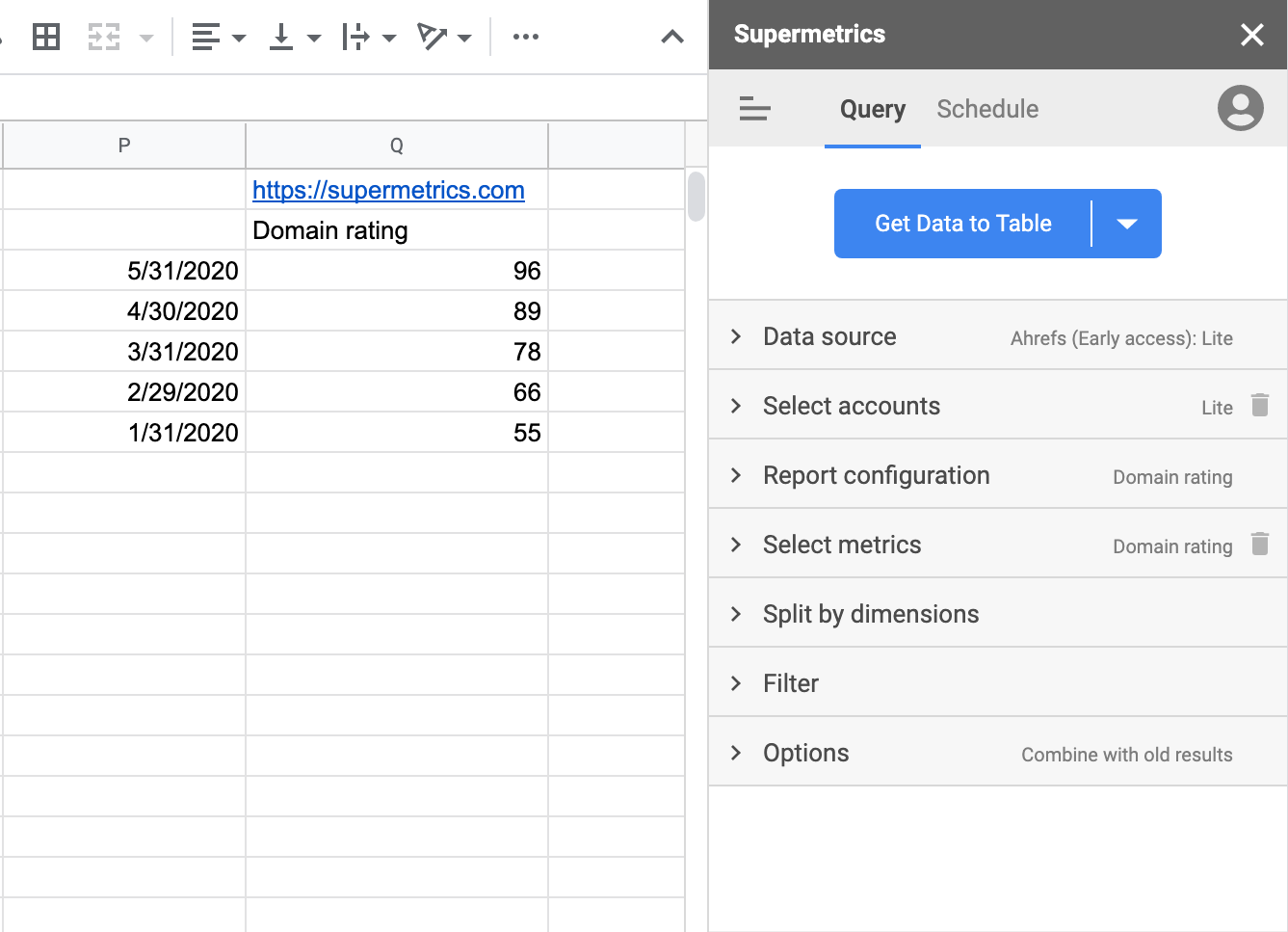
Task: Expand the Select accounts section
Action: point(998,405)
